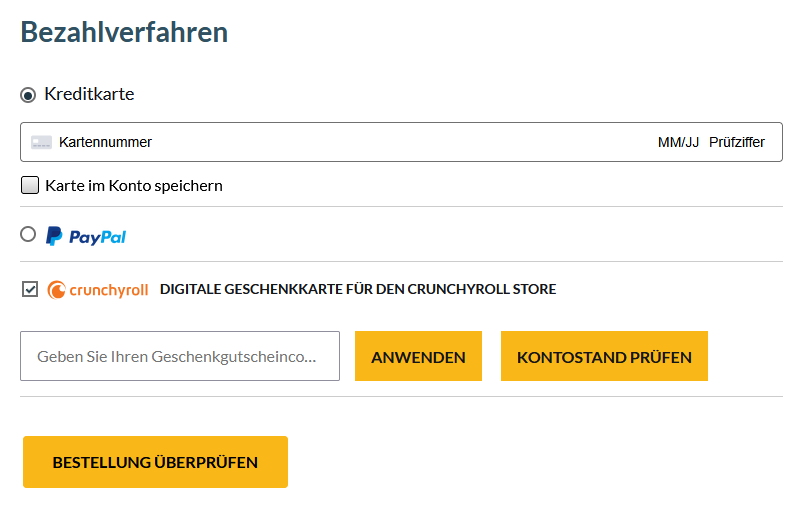Select the PayPal radio button

pos(28,234)
